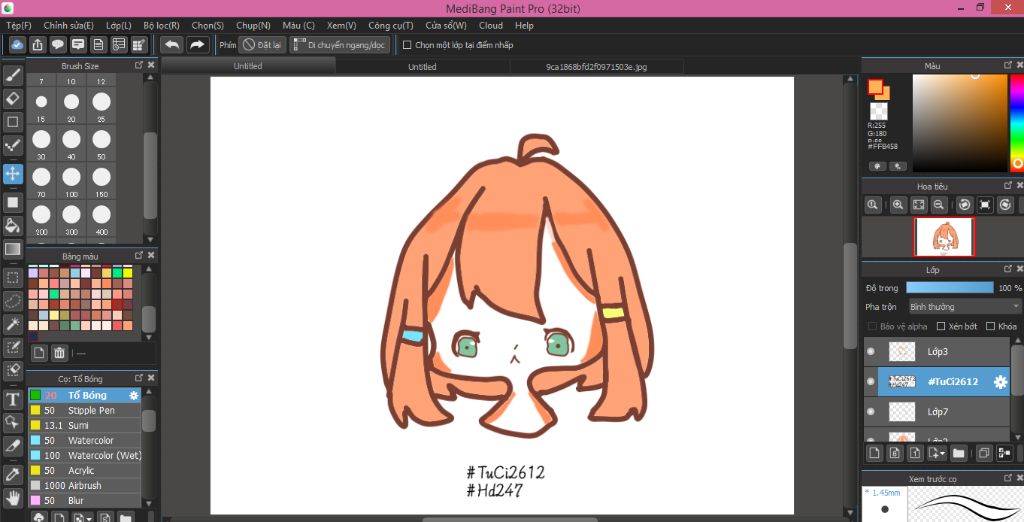This screenshot has height=522, width=1024.
Task: Activate the Hand pan tool
Action: point(12,498)
